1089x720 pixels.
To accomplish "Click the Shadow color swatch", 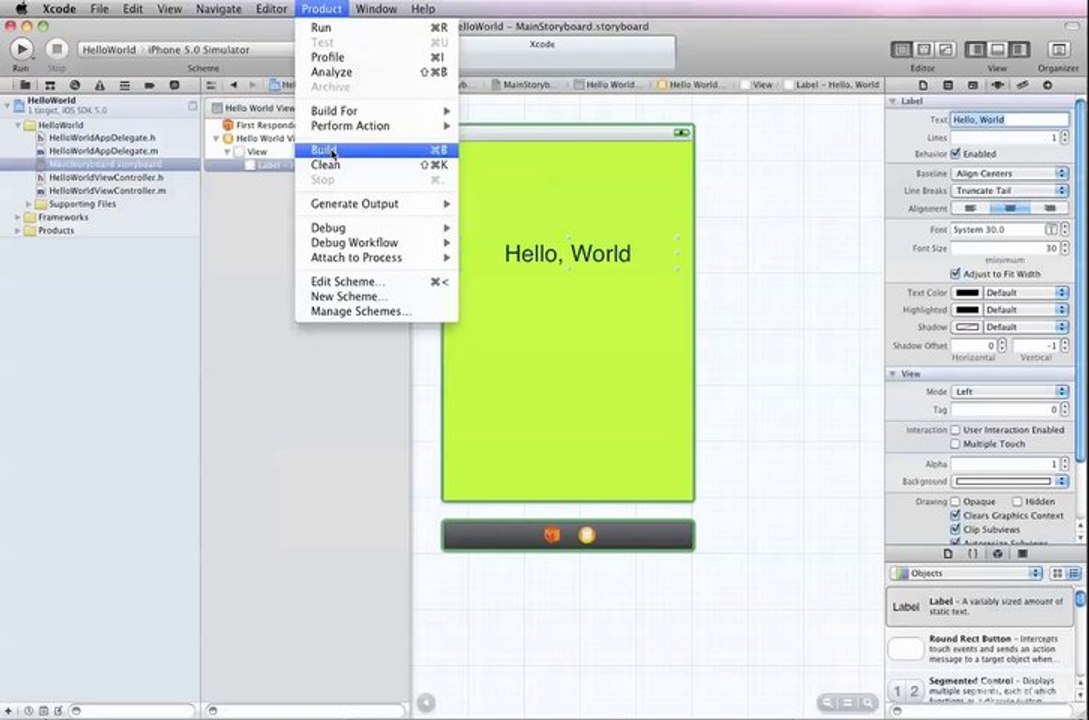I will click(x=967, y=326).
